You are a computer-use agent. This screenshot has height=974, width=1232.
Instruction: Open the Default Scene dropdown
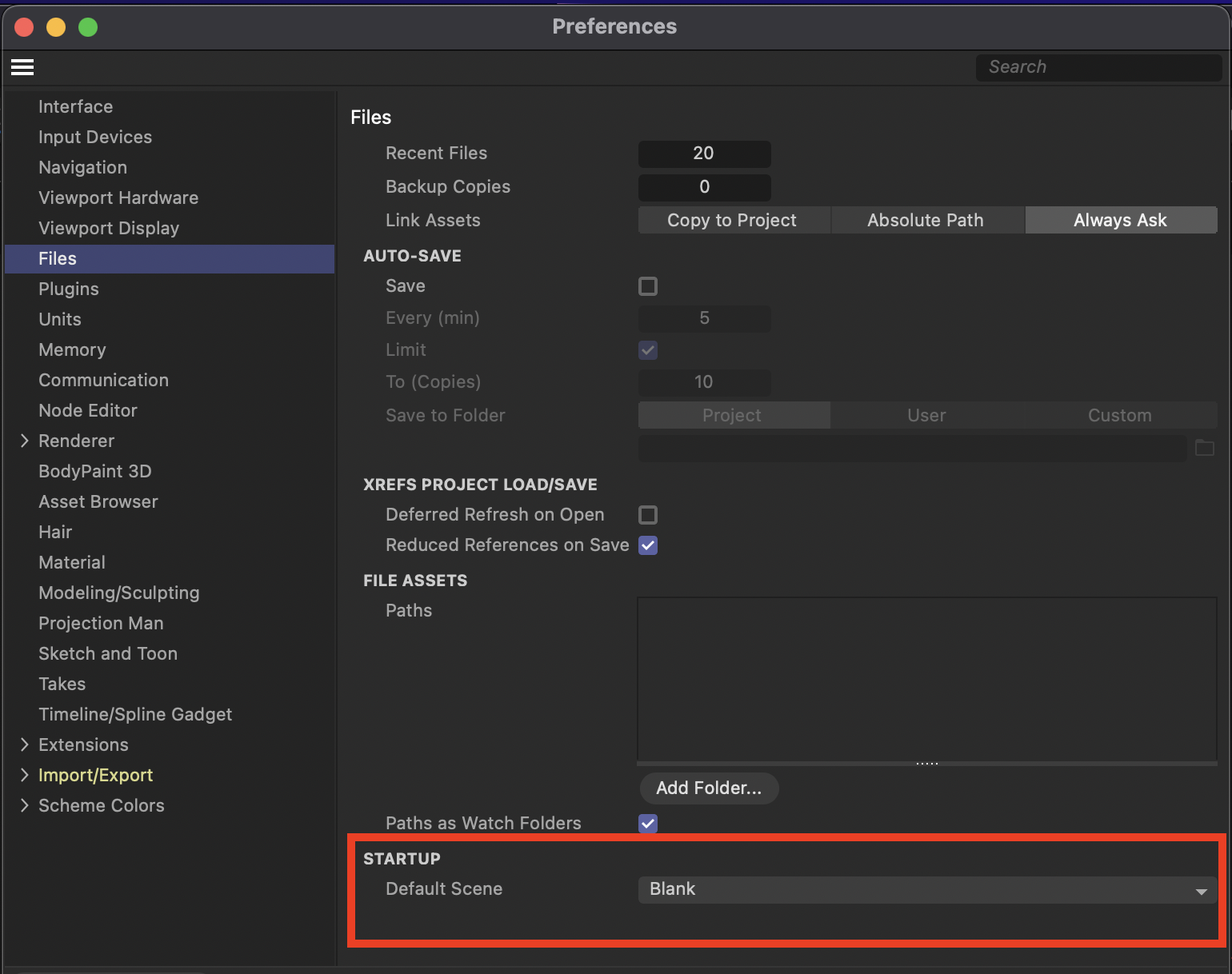pyautogui.click(x=926, y=890)
